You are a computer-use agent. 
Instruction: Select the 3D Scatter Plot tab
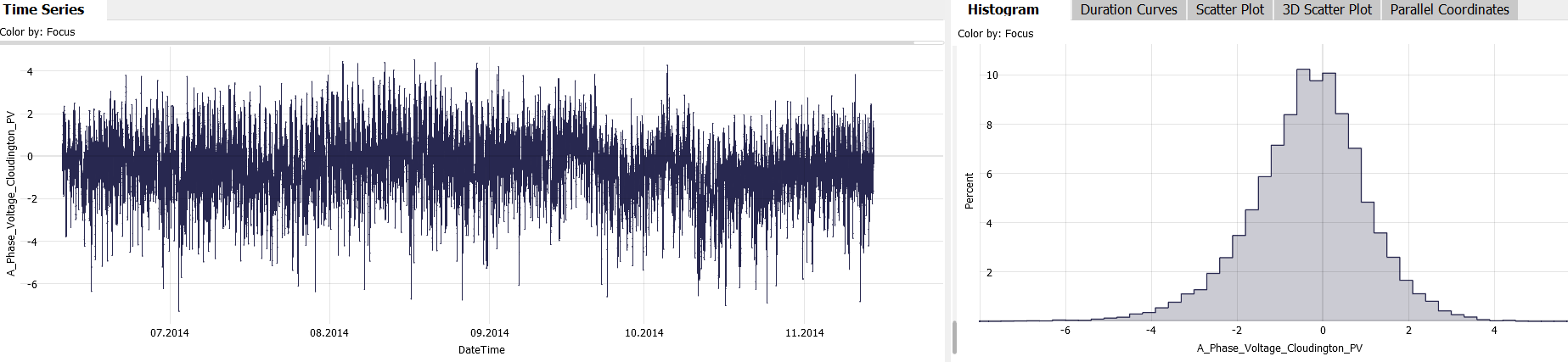[x=1326, y=10]
